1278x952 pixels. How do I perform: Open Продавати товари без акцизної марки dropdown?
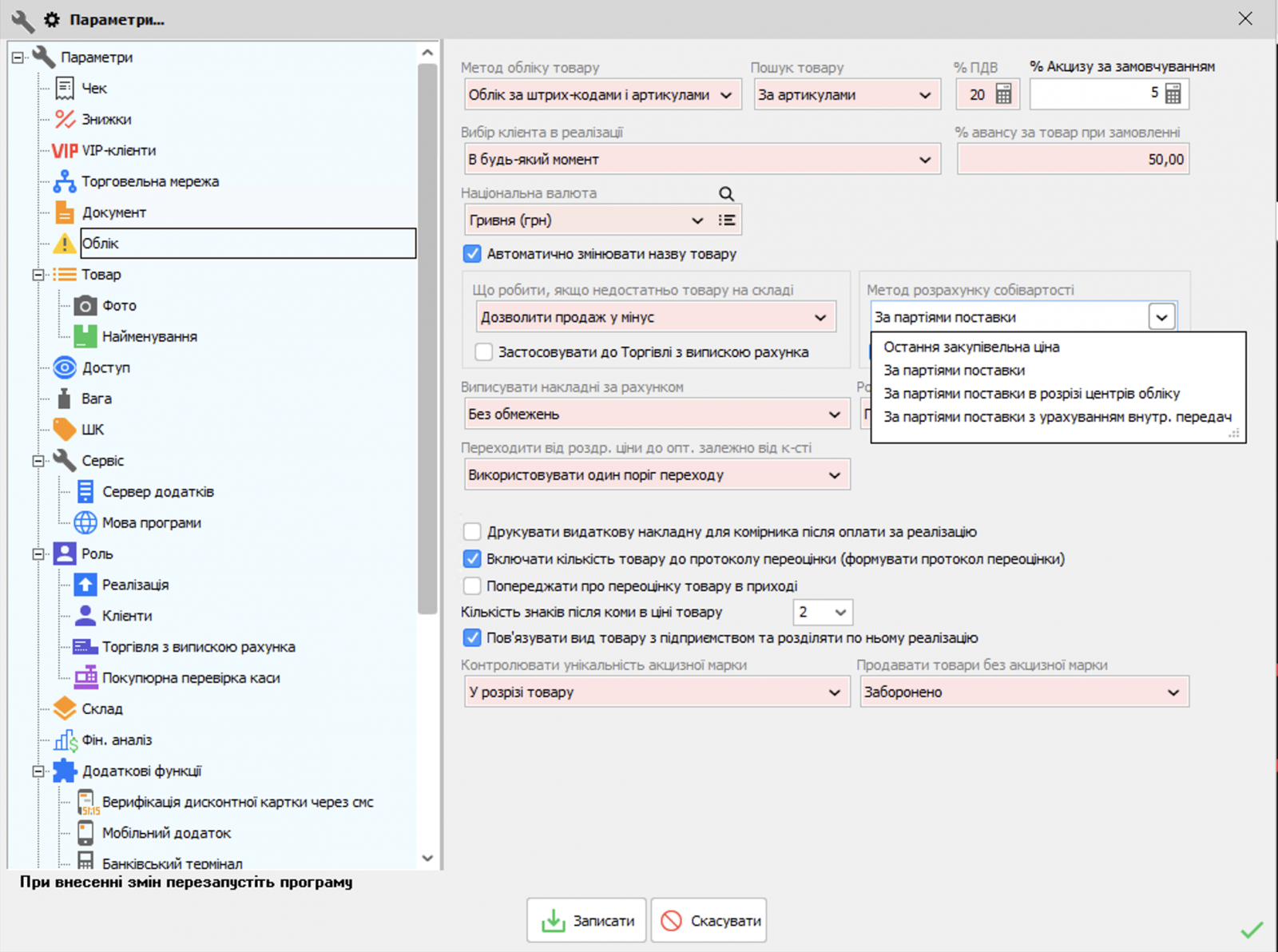click(1024, 692)
